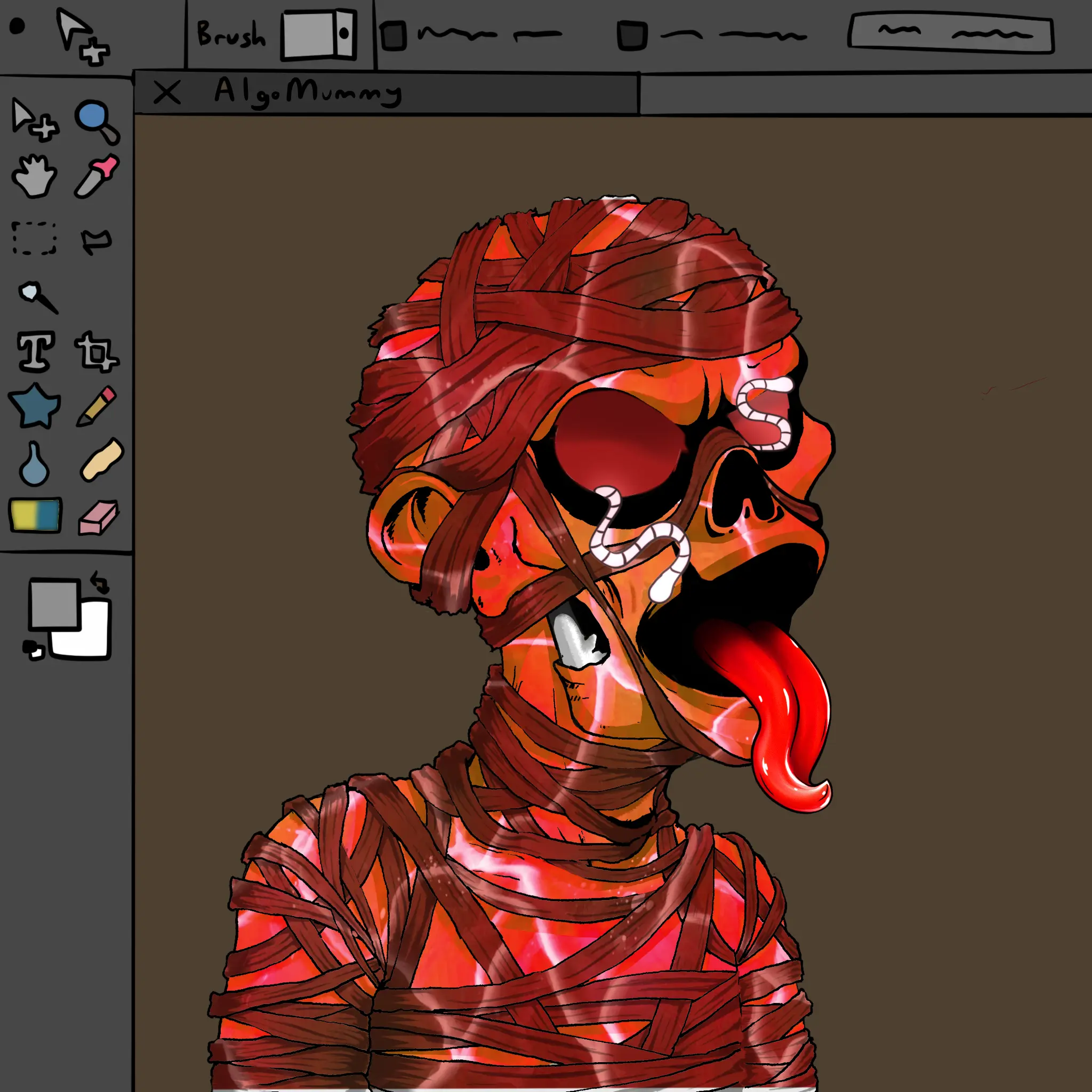Switch to the AlgoMummy document tab
The width and height of the screenshot is (1092, 1092).
(308, 92)
